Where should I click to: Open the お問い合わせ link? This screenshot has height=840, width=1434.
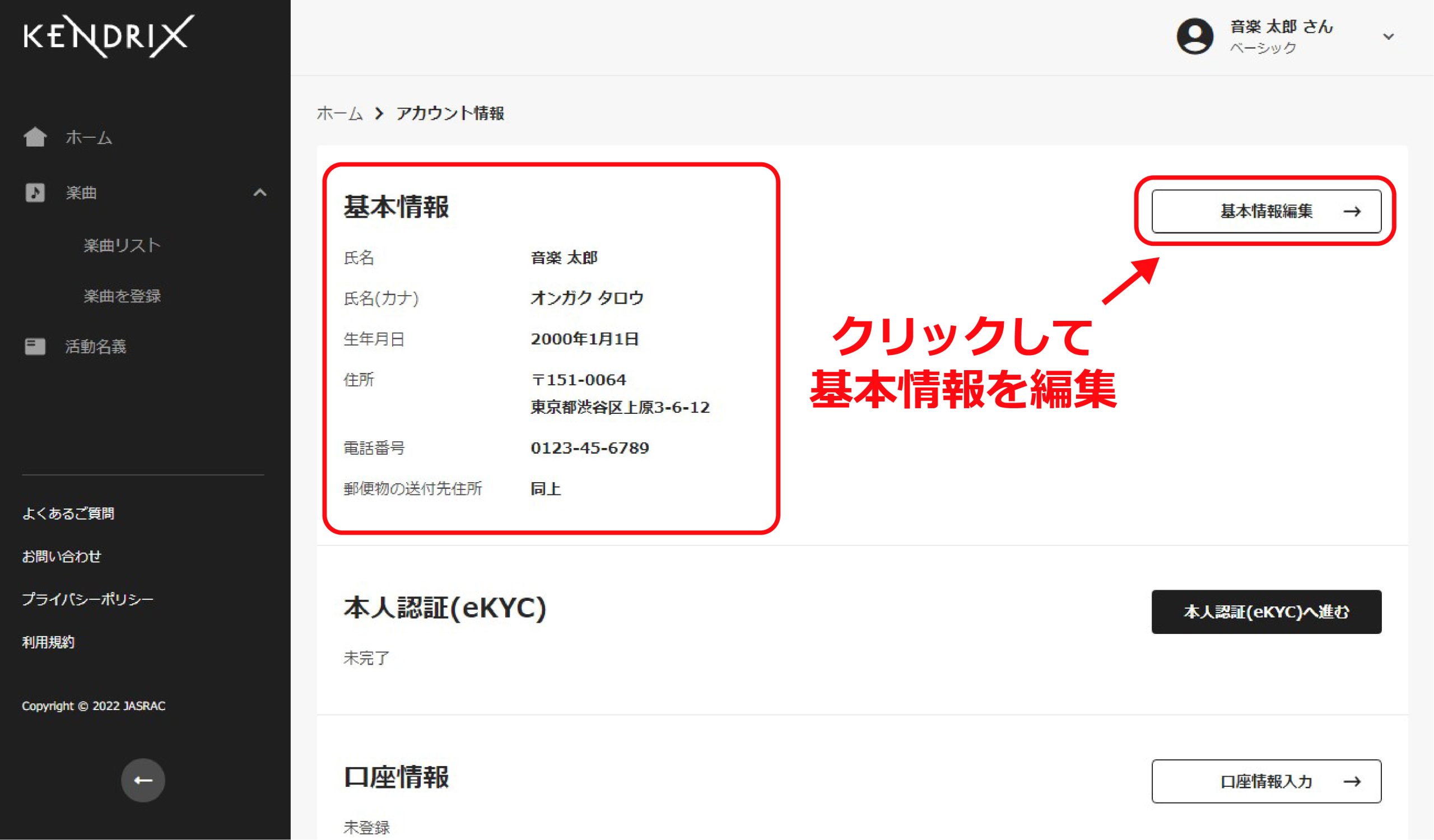(x=62, y=556)
